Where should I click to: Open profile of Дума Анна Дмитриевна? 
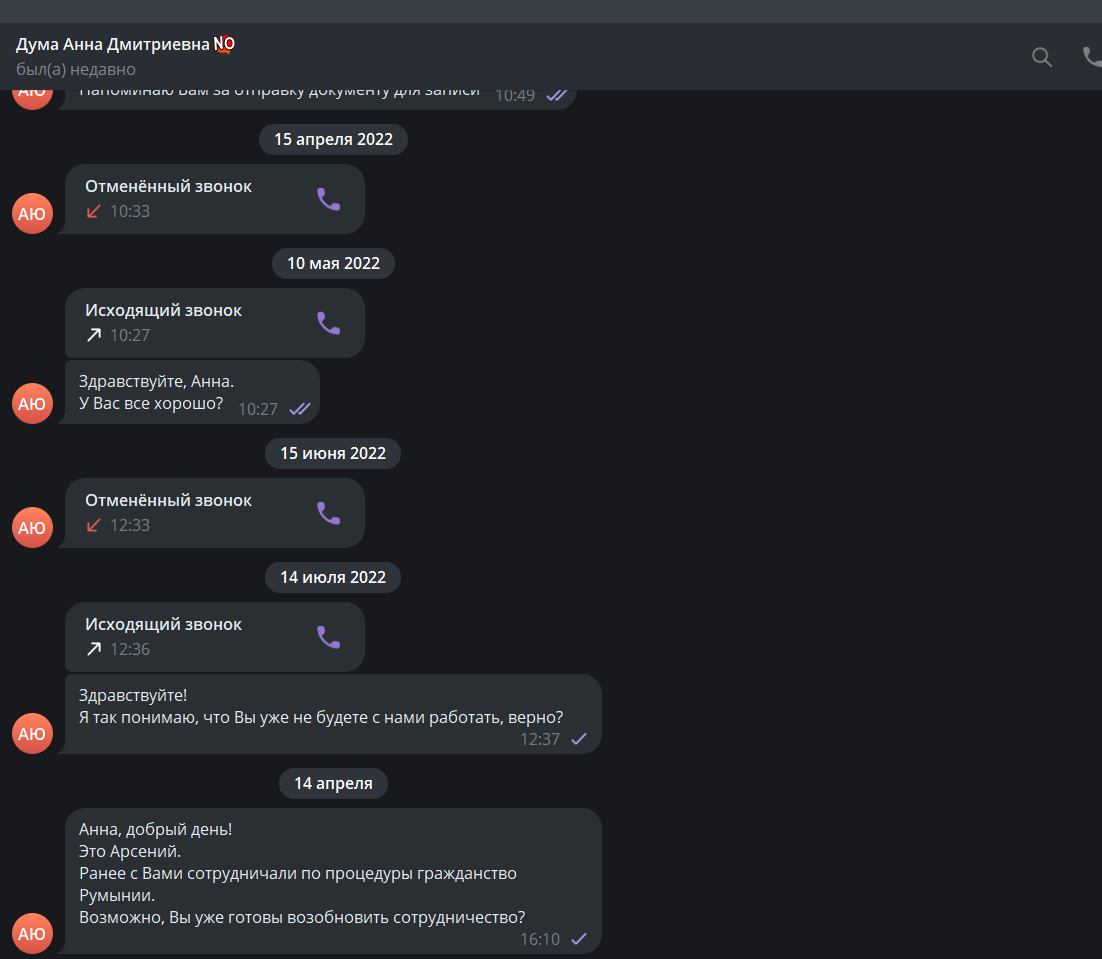point(125,44)
